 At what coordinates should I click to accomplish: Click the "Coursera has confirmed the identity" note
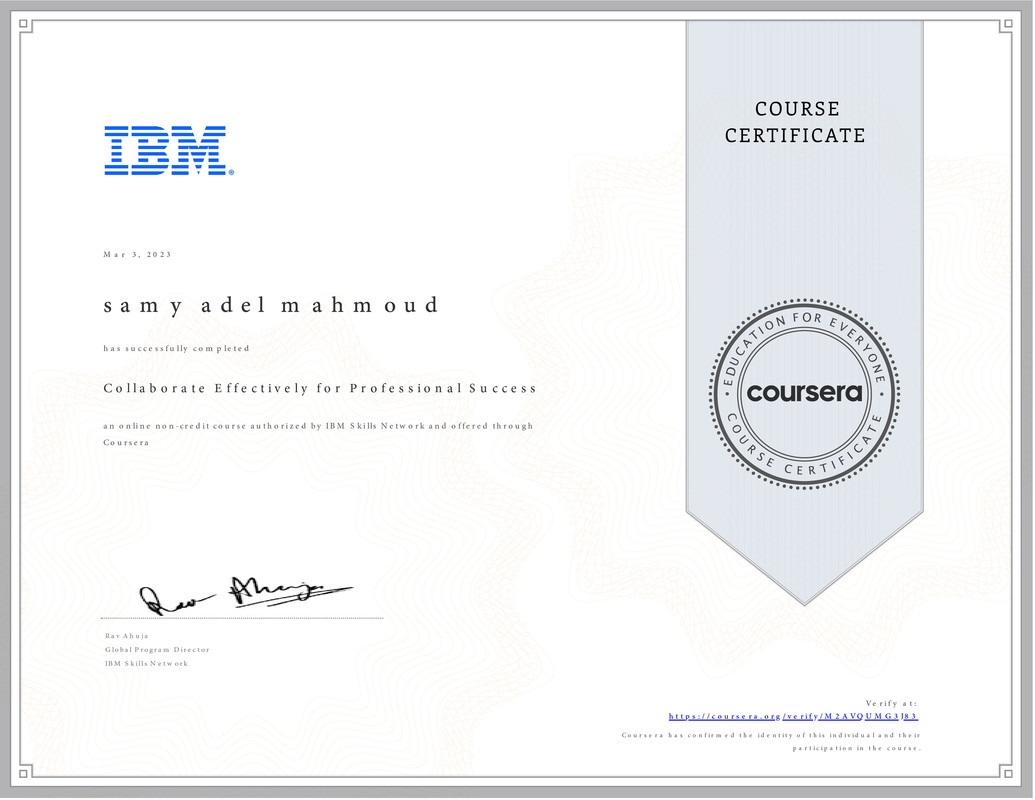(771, 742)
